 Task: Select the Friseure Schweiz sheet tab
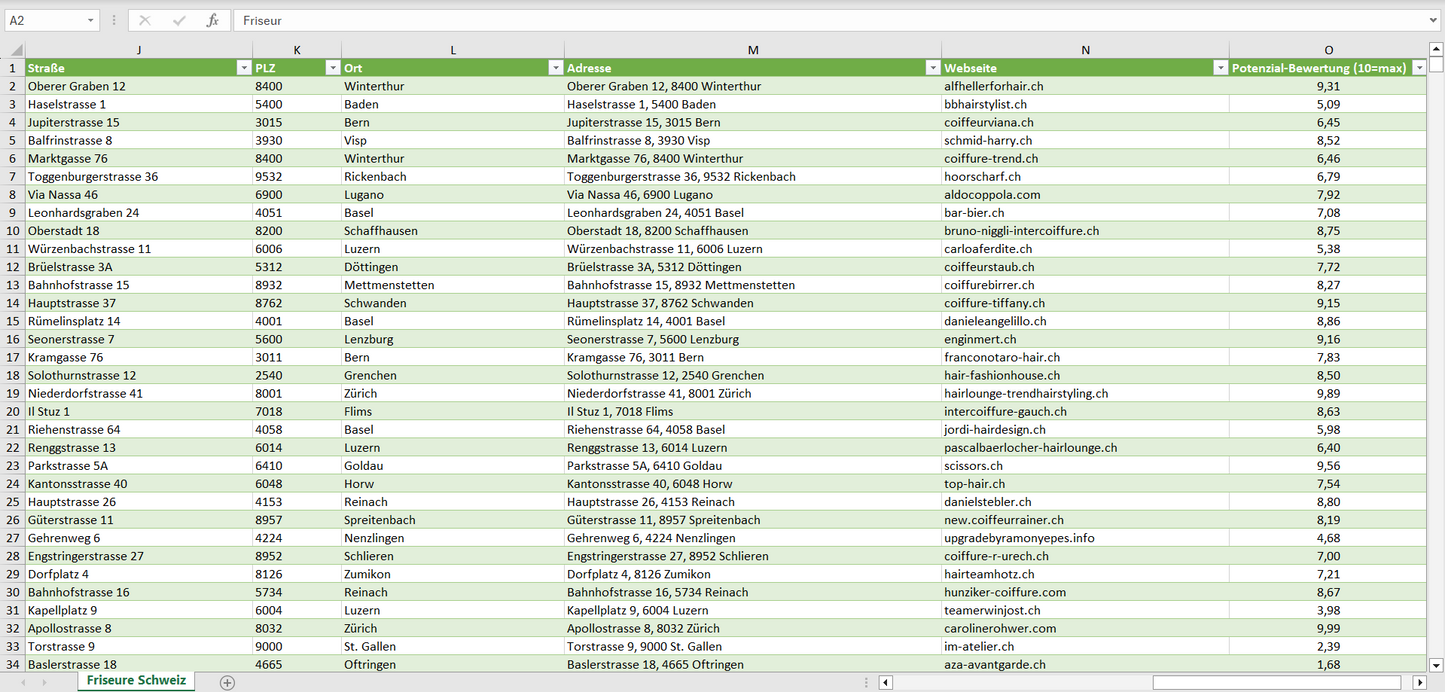(136, 681)
